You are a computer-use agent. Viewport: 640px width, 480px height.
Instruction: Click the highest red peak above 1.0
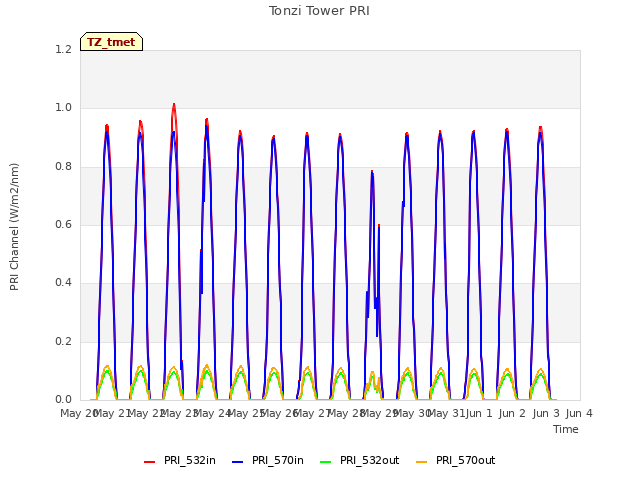click(x=174, y=105)
